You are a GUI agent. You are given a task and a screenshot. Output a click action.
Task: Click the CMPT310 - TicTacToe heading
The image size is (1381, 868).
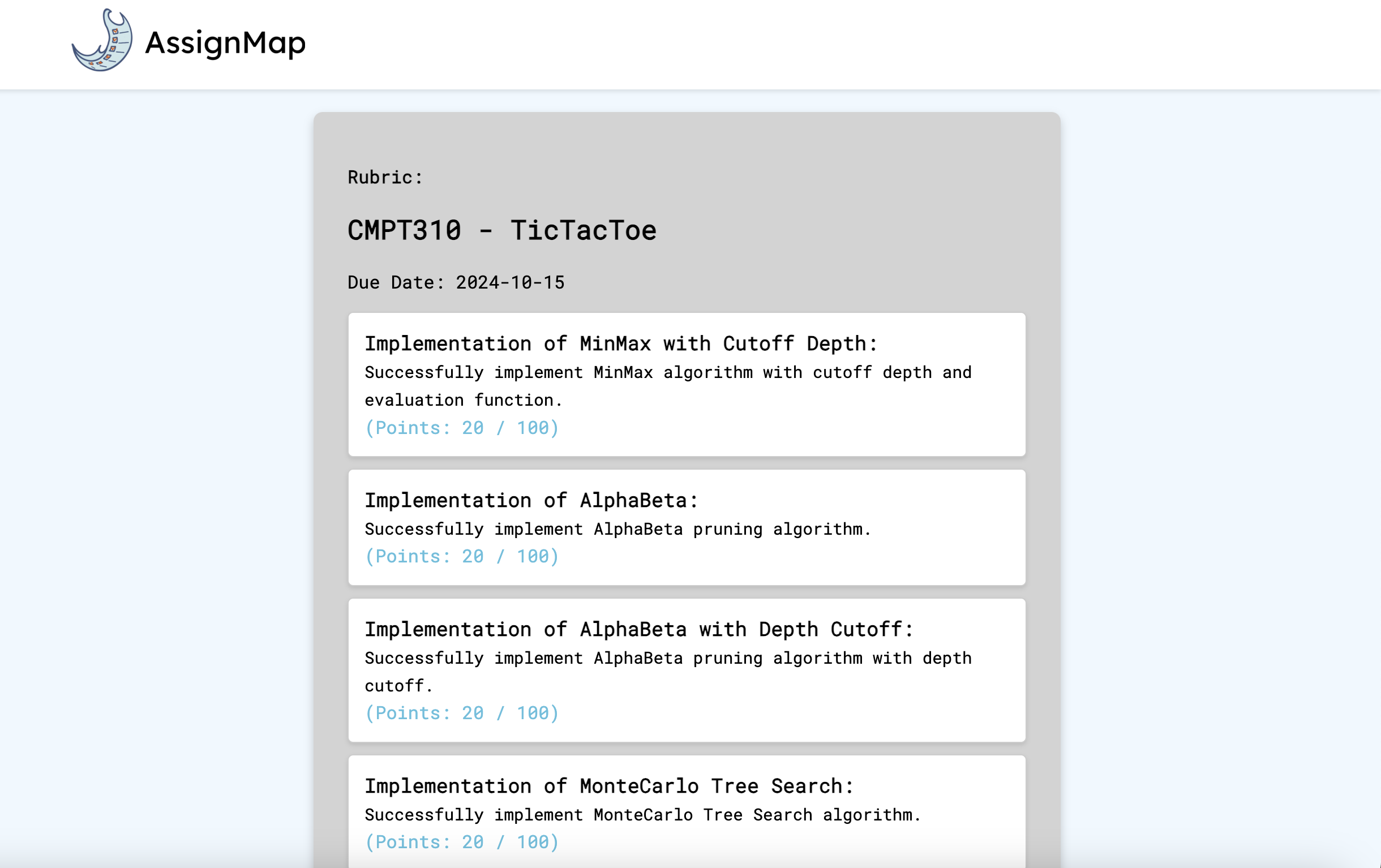tap(502, 230)
